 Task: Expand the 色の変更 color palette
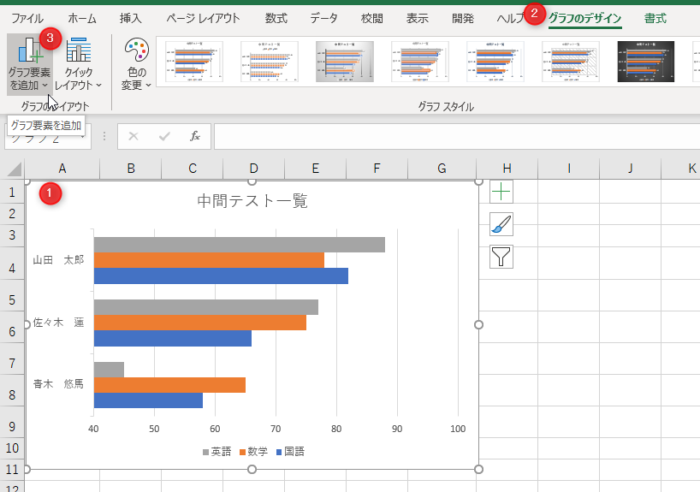pyautogui.click(x=137, y=64)
